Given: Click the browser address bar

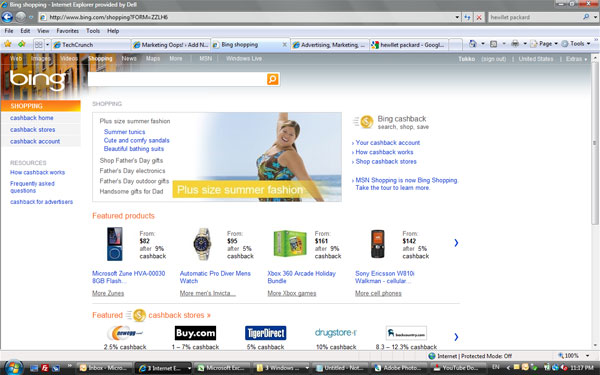Looking at the screenshot, I should (x=246, y=17).
